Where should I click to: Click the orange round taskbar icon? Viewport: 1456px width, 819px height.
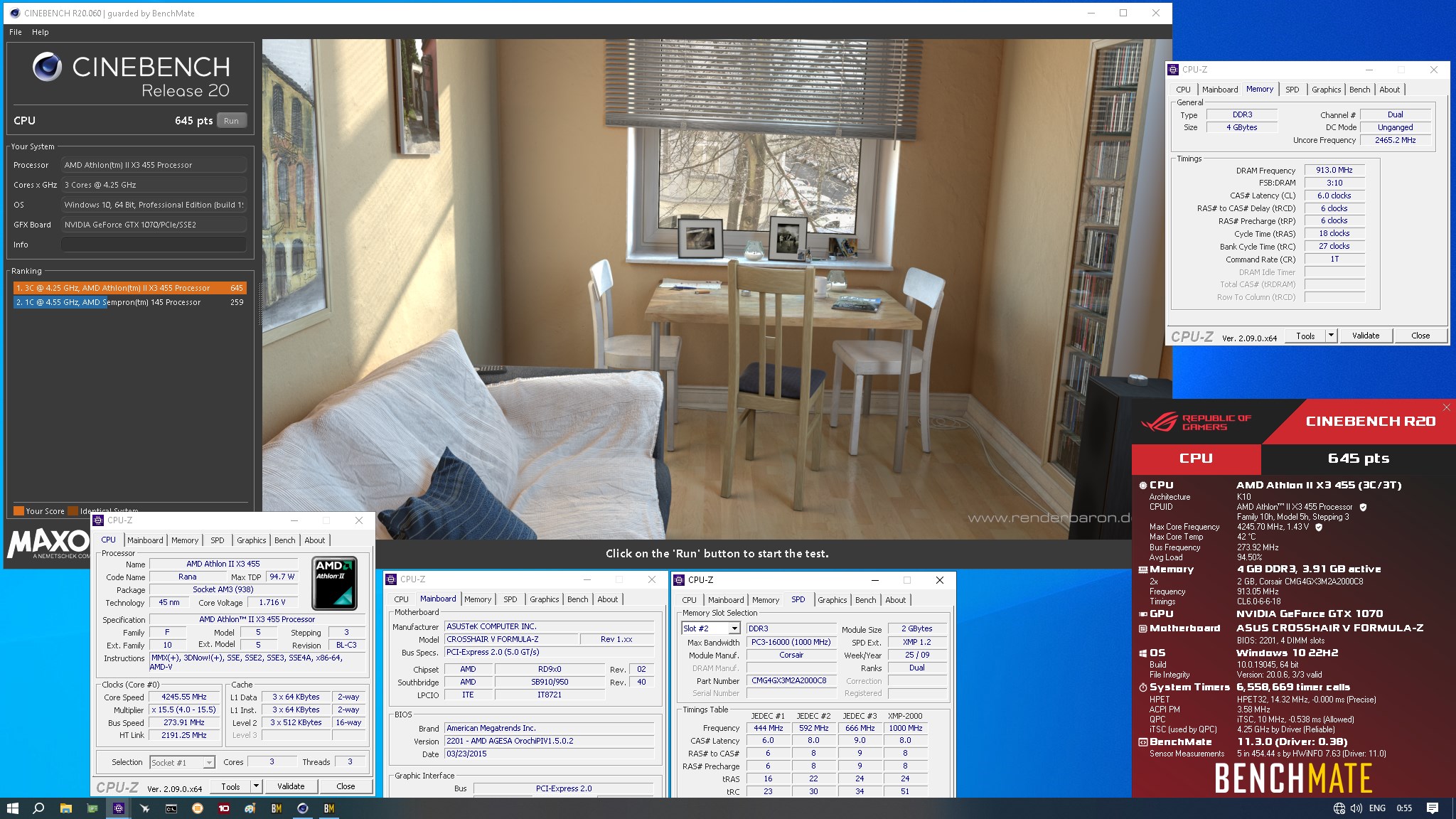198,808
